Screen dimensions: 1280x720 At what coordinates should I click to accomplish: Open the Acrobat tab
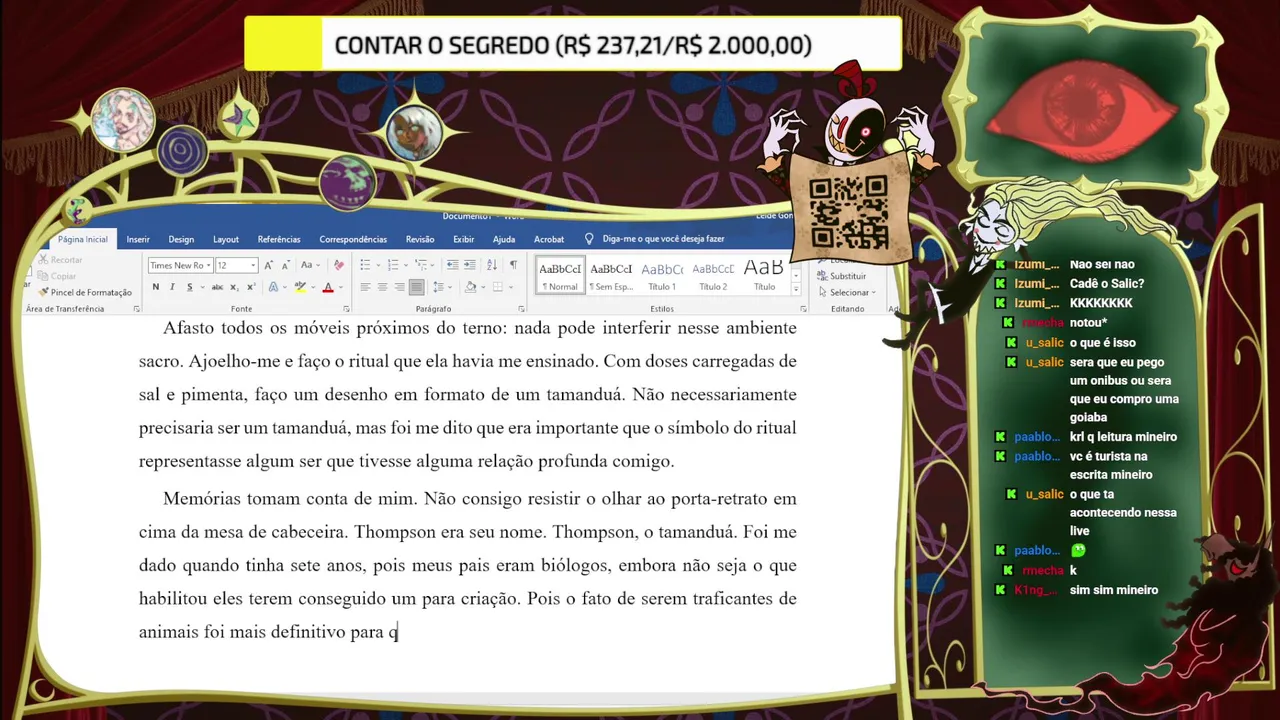coord(549,239)
